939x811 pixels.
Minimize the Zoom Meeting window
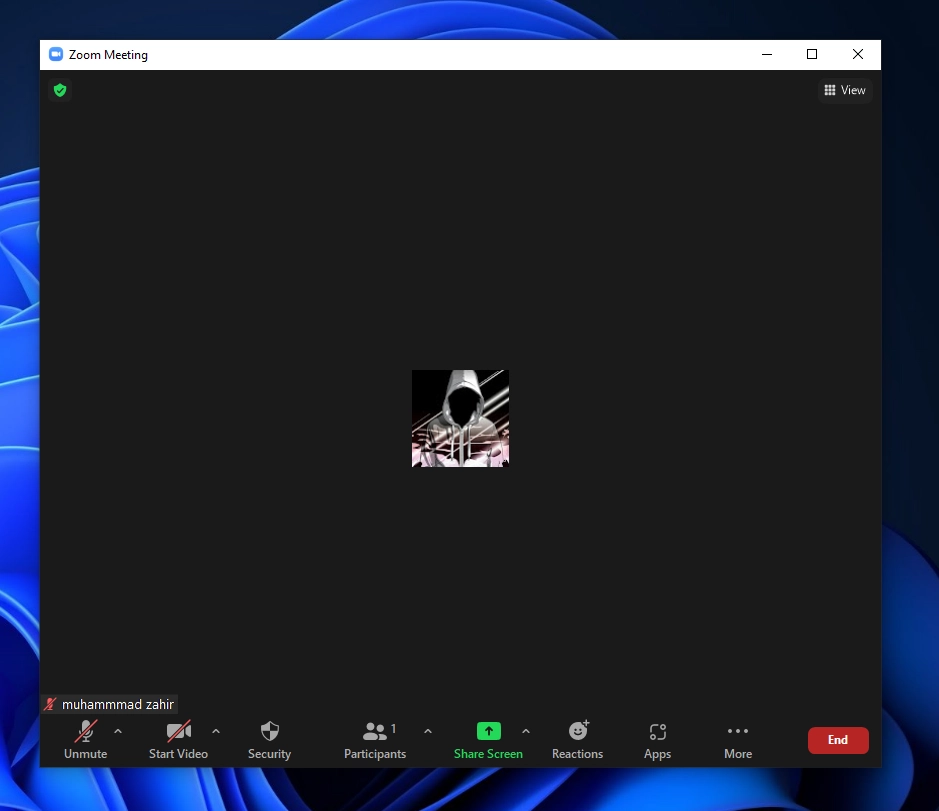pos(766,54)
